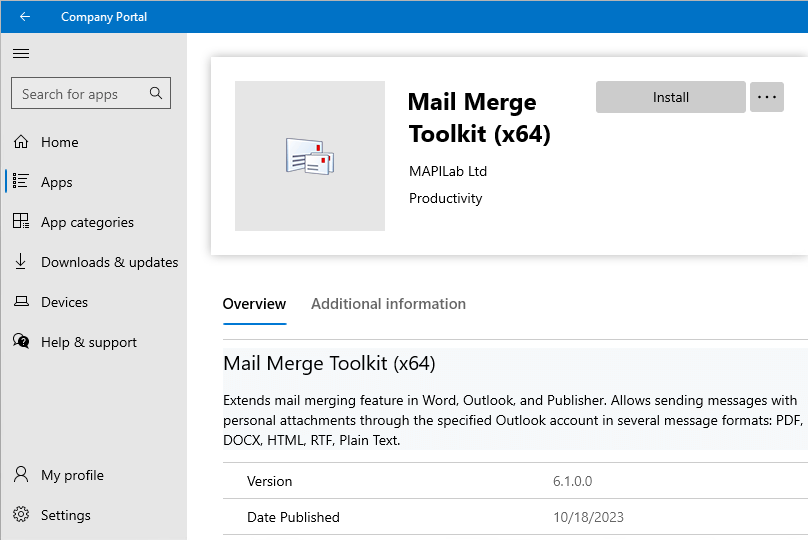Screen dimensions: 808x540
Task: Click the Downloads & updates arrow icon
Action: tap(21, 262)
